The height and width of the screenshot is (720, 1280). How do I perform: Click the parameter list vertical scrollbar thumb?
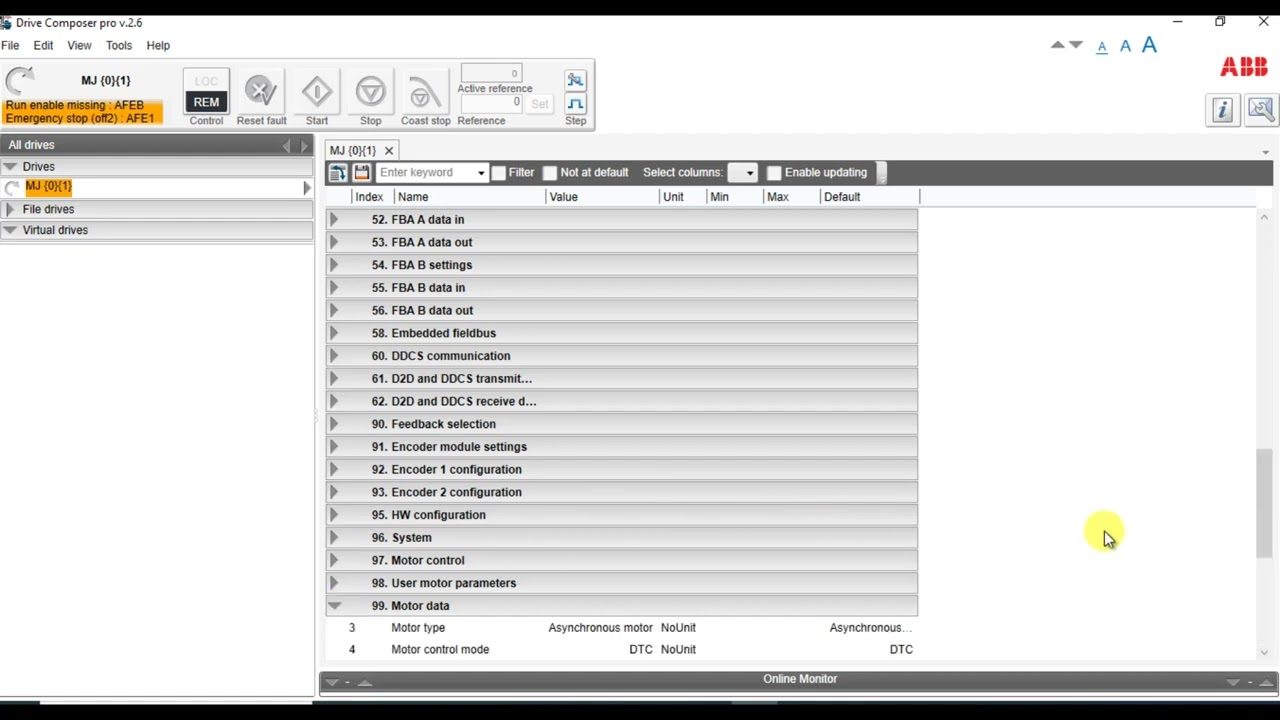1264,504
